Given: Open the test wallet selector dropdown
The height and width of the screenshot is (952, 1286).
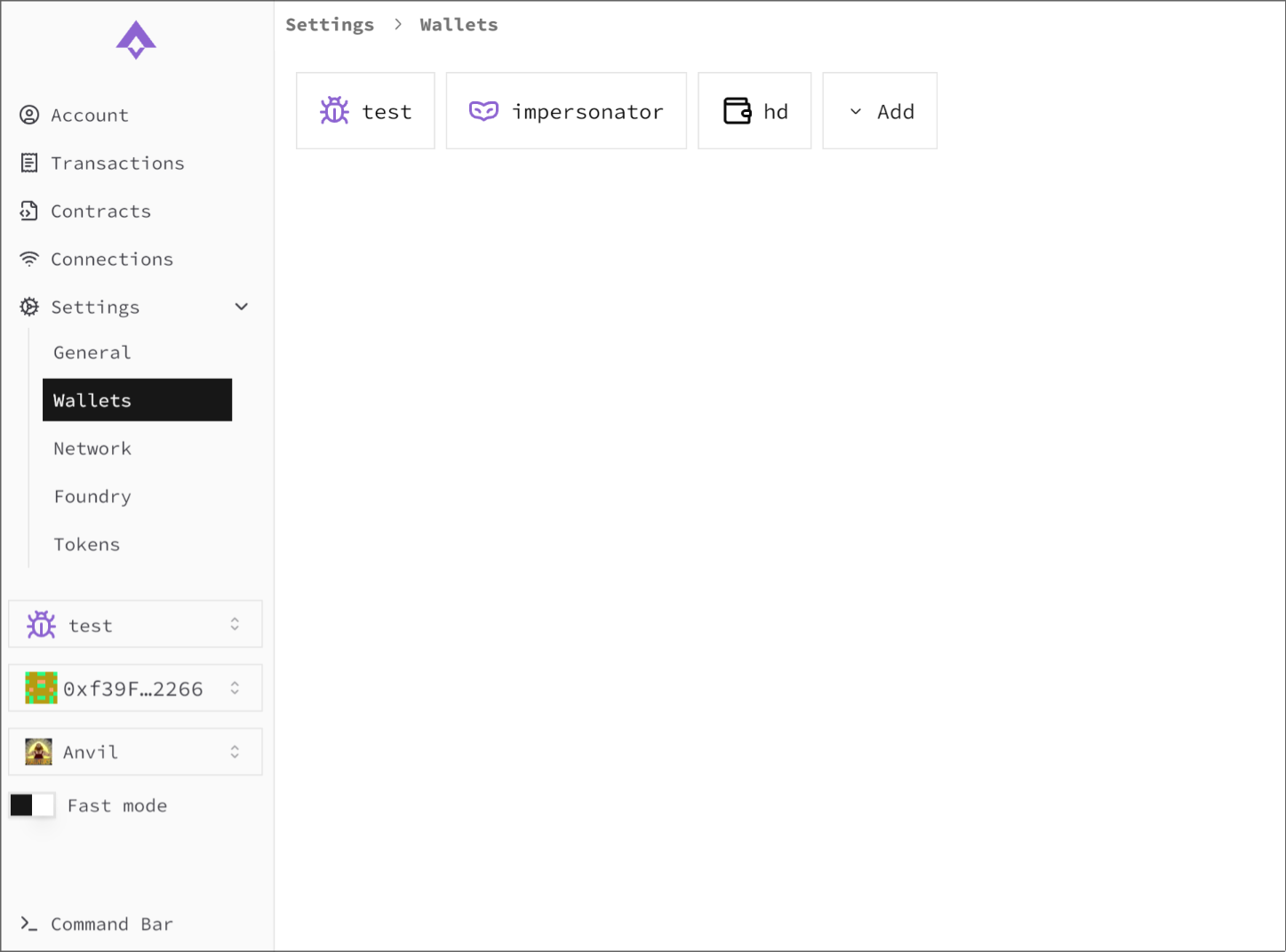Looking at the screenshot, I should coord(135,624).
